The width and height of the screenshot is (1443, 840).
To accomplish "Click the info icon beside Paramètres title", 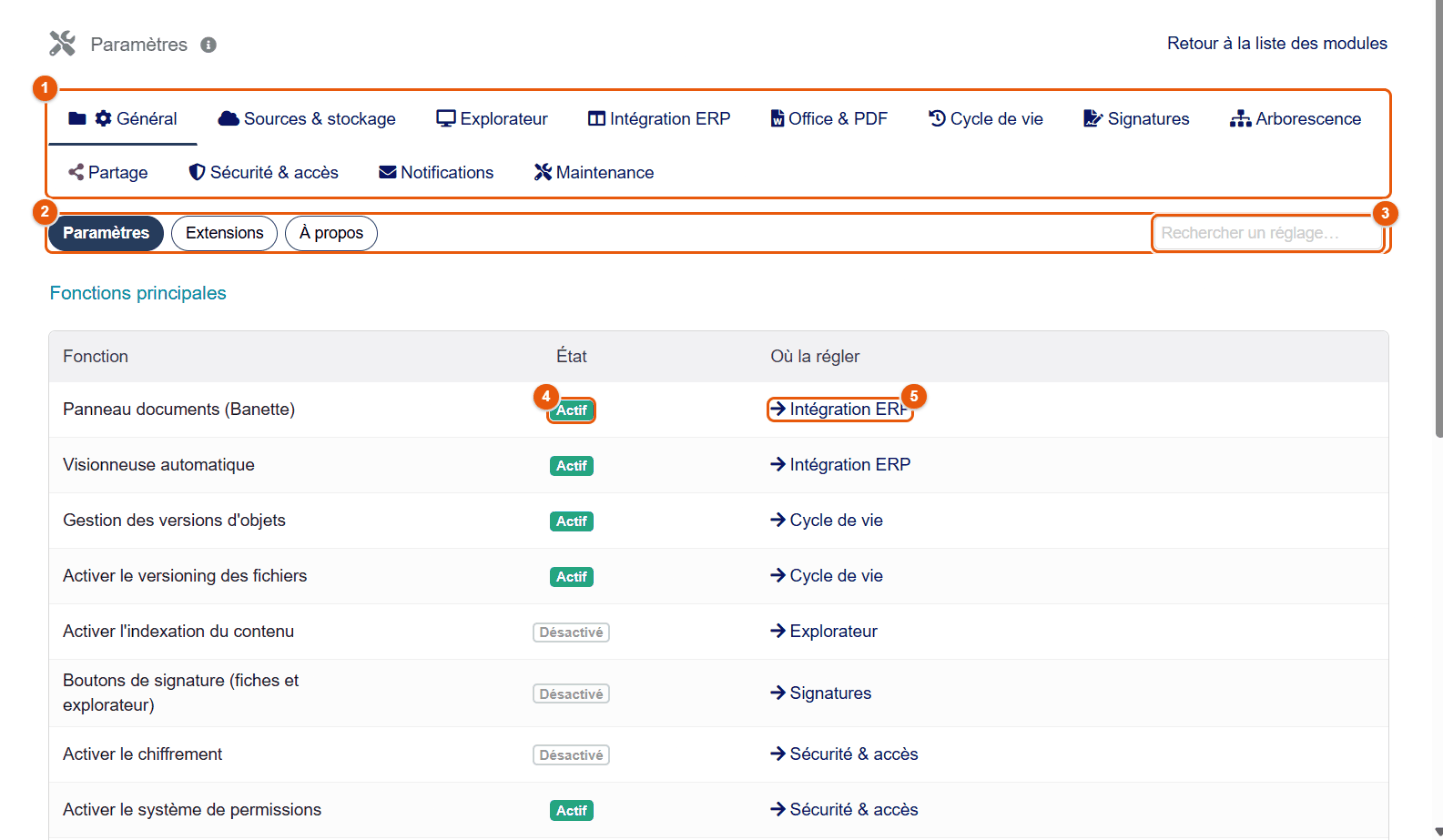I will click(208, 45).
